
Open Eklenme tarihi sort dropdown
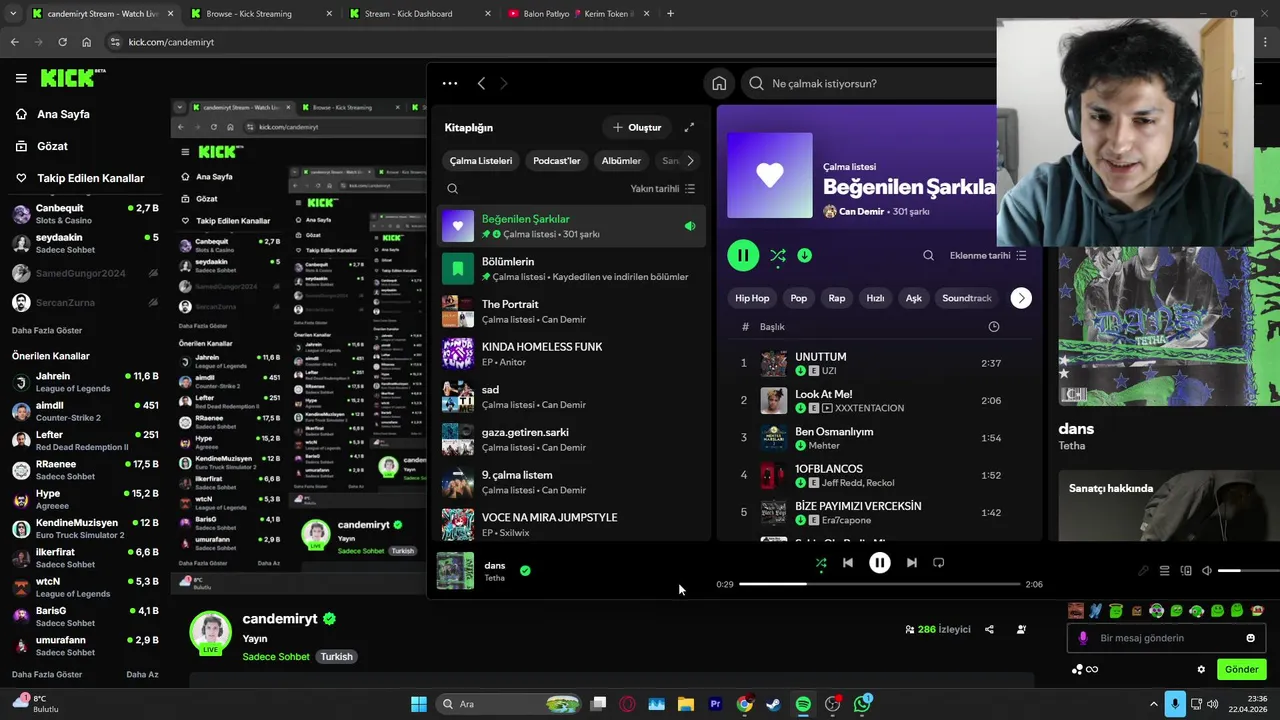coord(988,256)
